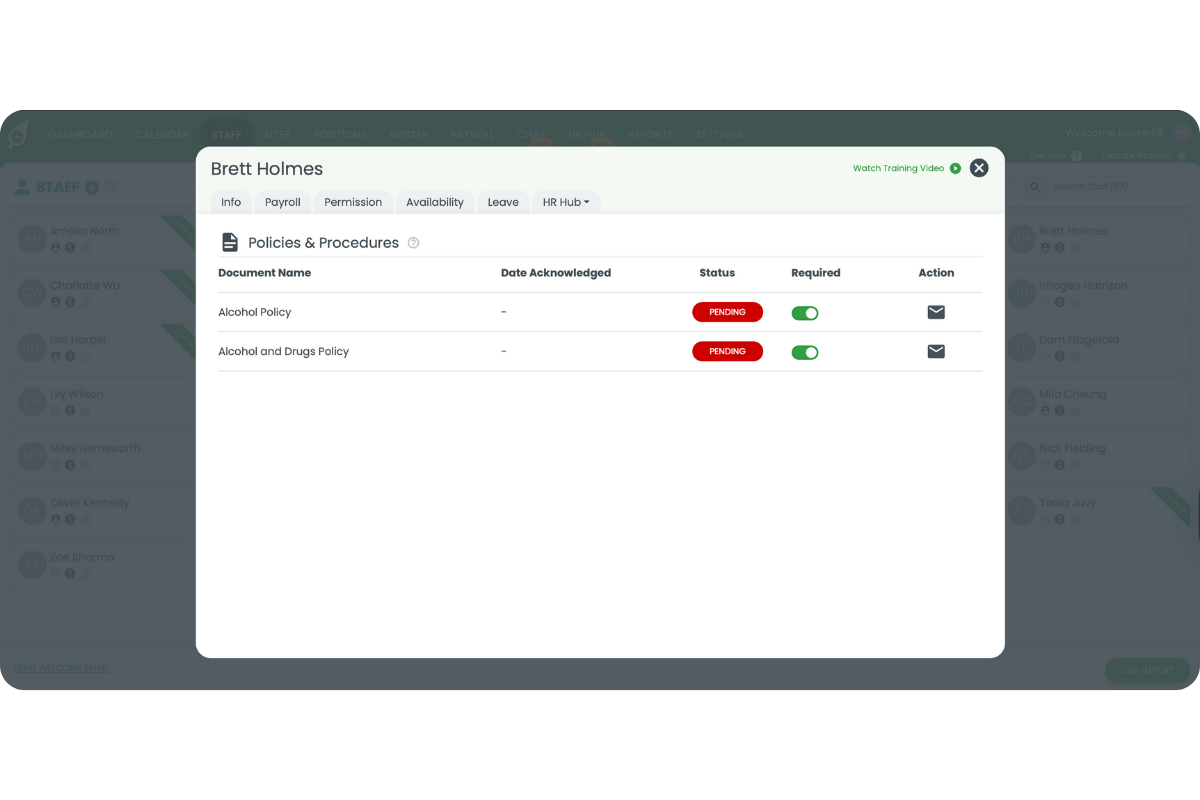Open the HR Hub dropdown
Viewport: 1200px width, 800px height.
pos(566,202)
